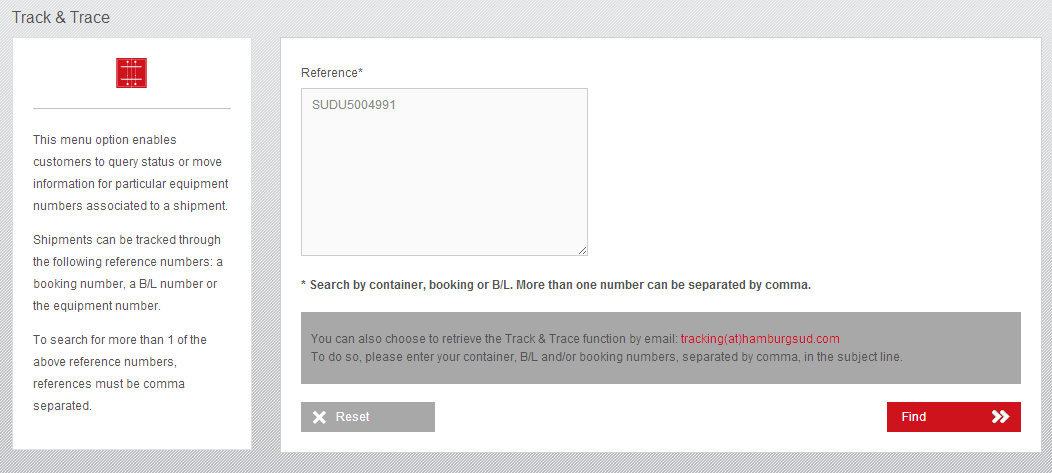Click the Track & Trace page heading
The height and width of the screenshot is (473, 1052).
click(x=61, y=17)
